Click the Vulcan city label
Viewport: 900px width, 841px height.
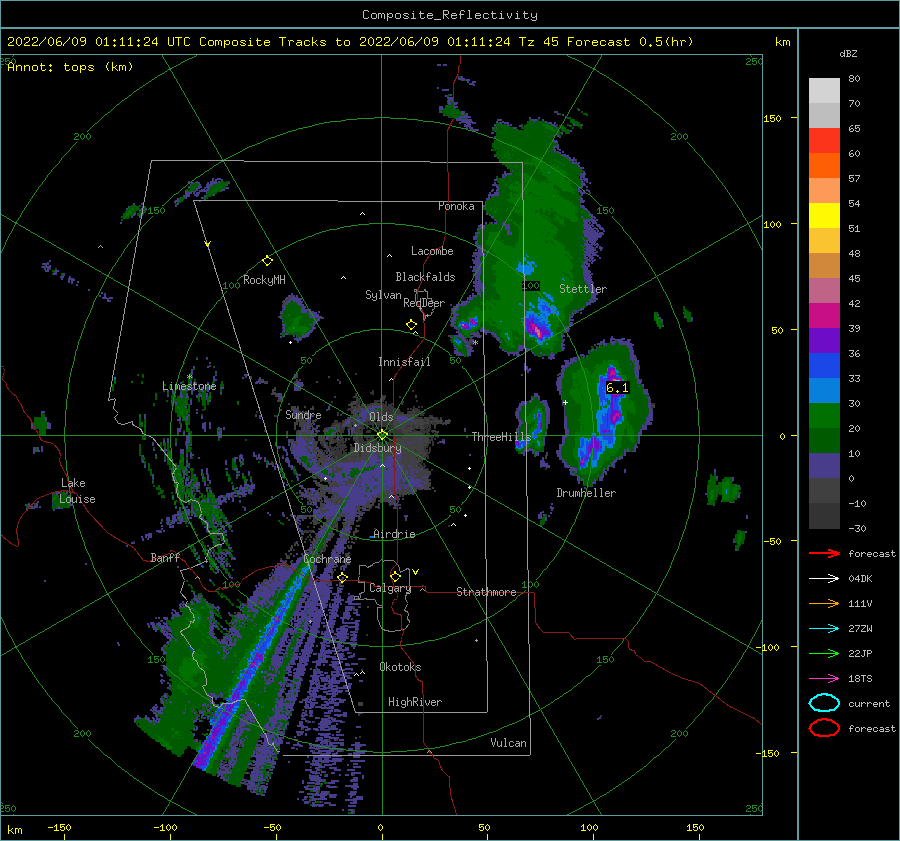(508, 743)
